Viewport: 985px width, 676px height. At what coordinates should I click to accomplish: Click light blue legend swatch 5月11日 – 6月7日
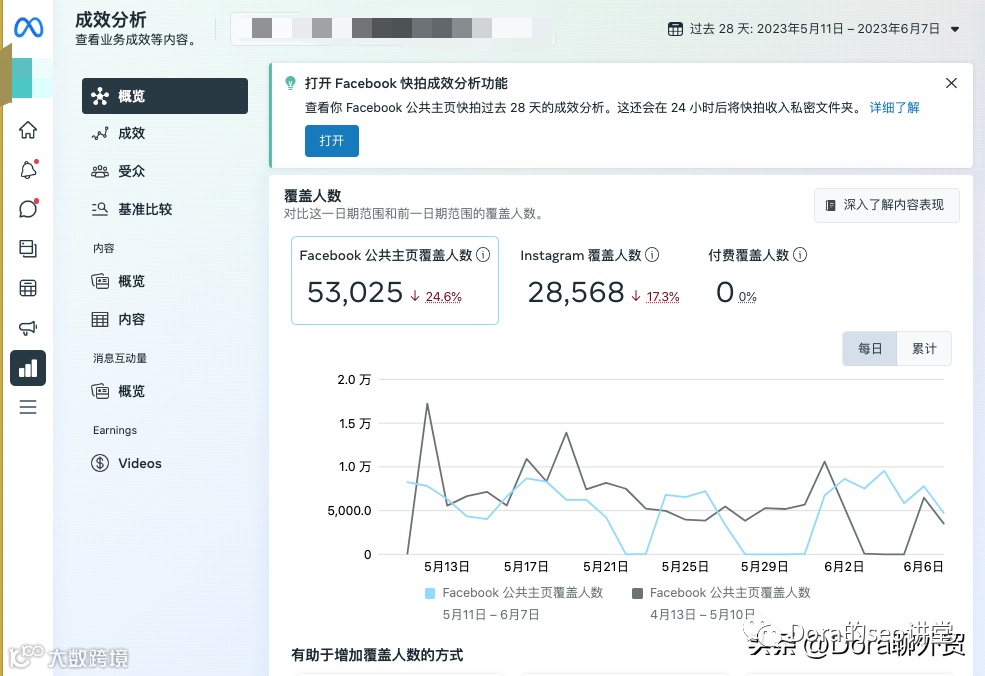click(x=430, y=593)
